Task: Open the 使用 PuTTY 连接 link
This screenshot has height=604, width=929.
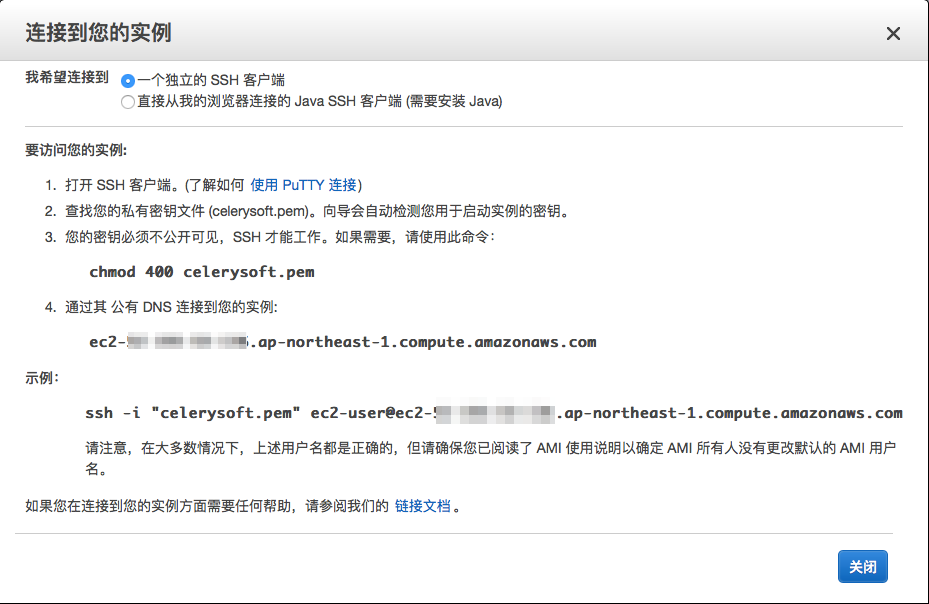Action: [x=303, y=185]
